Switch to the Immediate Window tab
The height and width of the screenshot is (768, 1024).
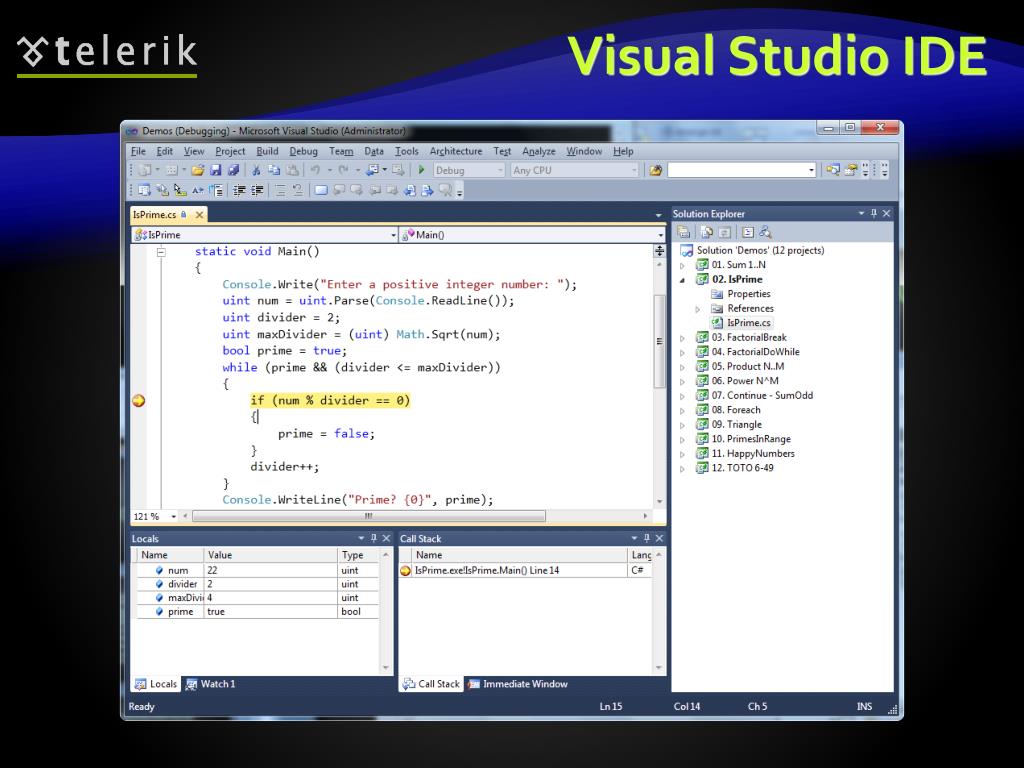point(517,684)
